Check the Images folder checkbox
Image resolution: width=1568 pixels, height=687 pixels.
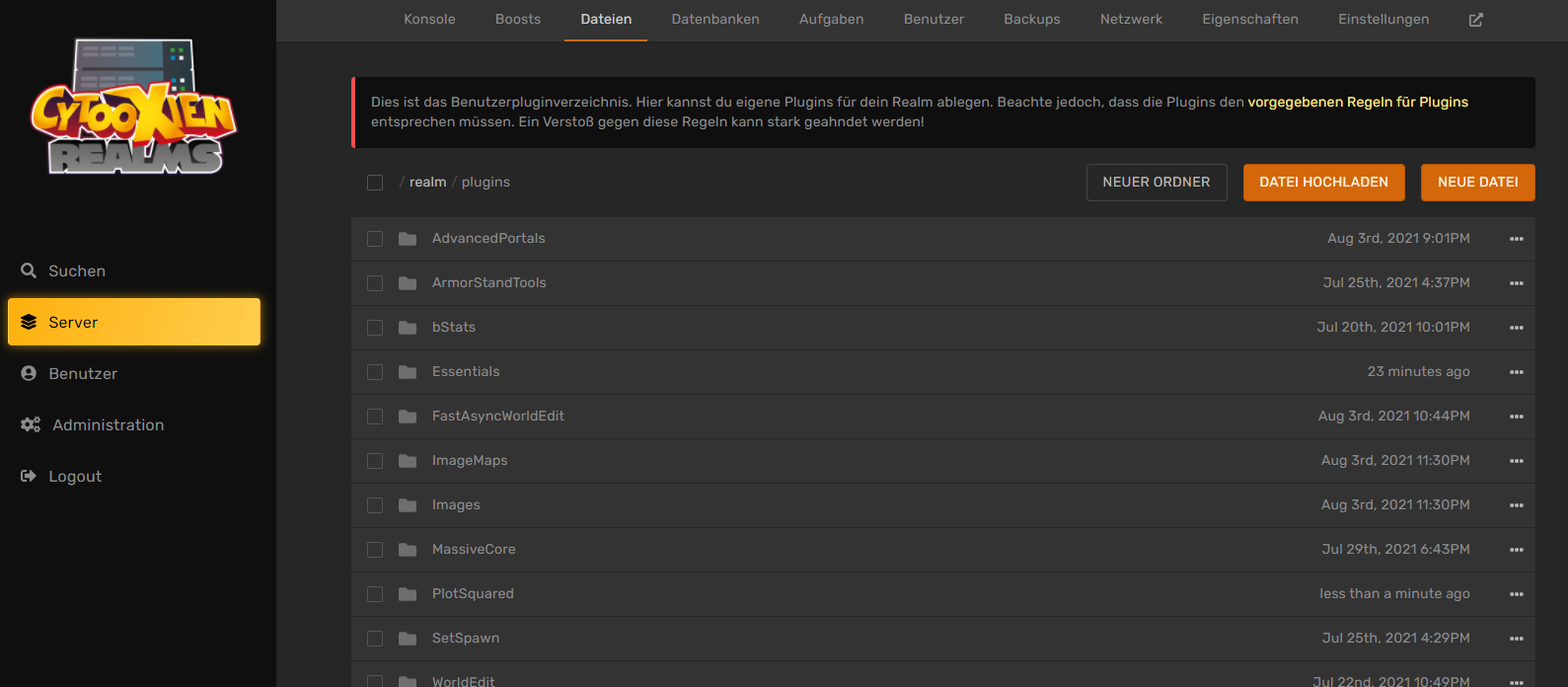(375, 505)
